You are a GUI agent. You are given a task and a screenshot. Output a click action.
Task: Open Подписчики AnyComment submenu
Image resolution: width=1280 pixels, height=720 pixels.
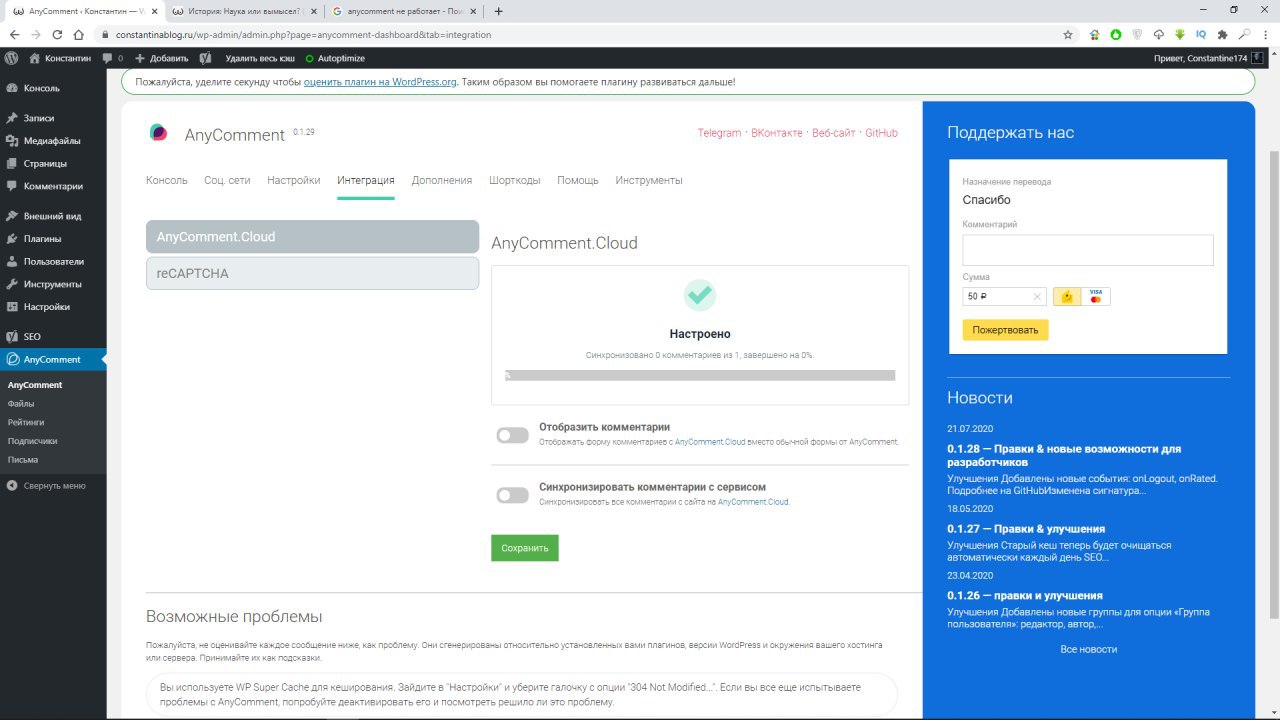tap(32, 441)
